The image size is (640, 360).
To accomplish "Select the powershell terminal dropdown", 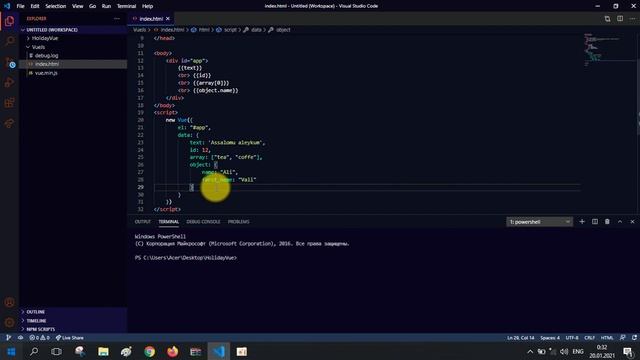I will click(539, 222).
